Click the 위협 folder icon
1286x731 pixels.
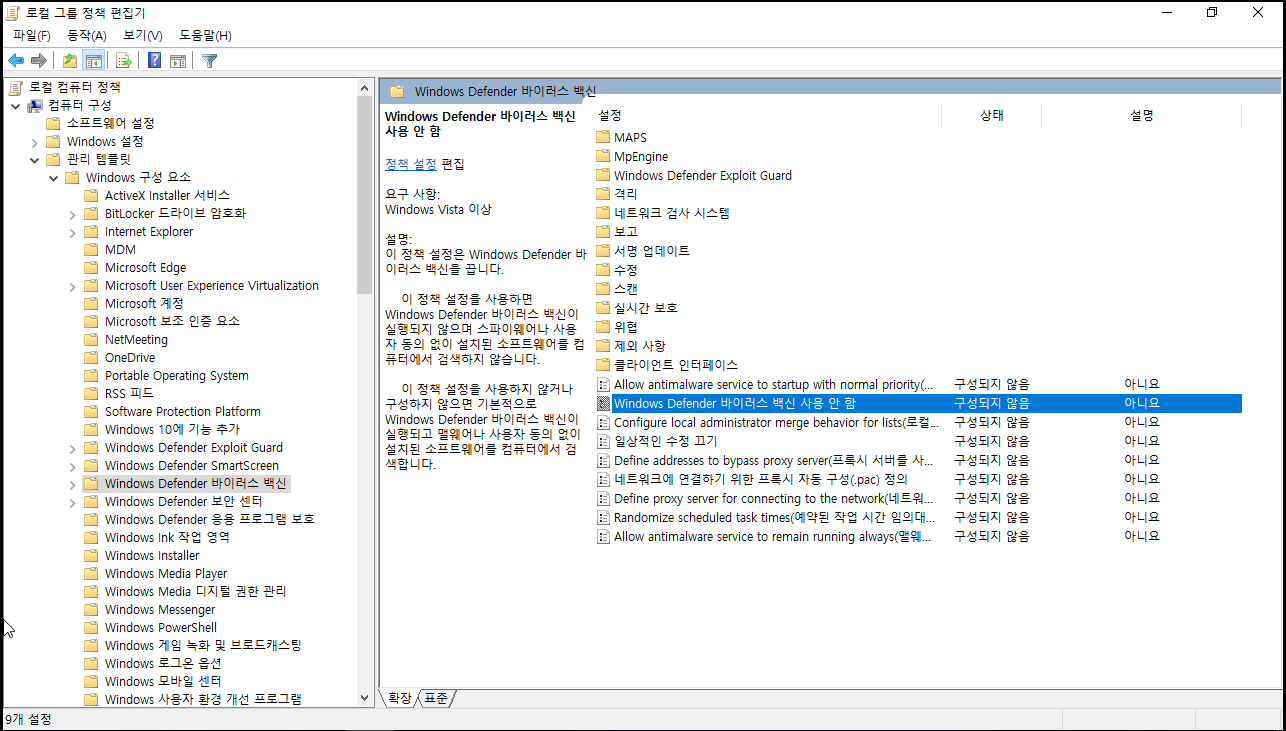[x=603, y=327]
